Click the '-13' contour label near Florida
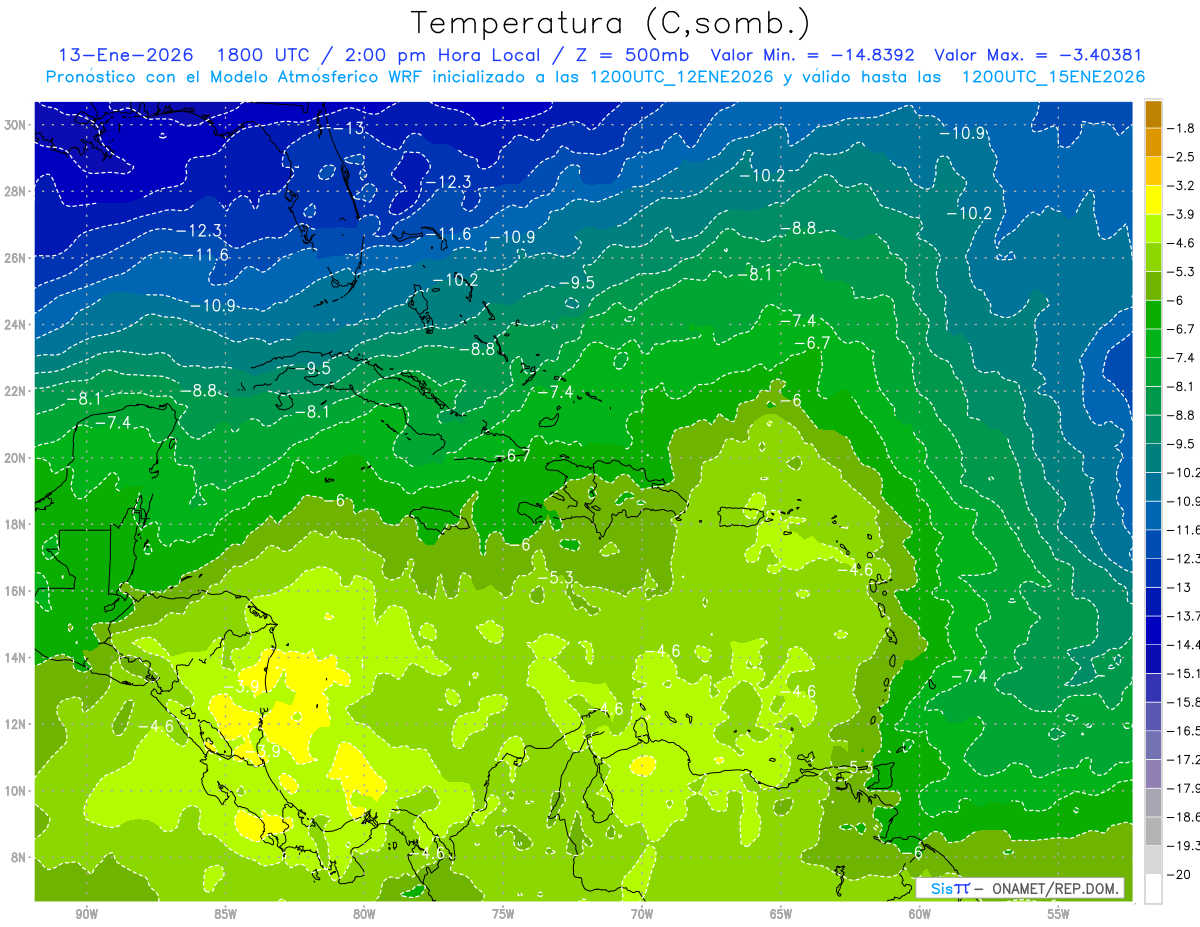Screen dimensions: 1200x927 349,129
